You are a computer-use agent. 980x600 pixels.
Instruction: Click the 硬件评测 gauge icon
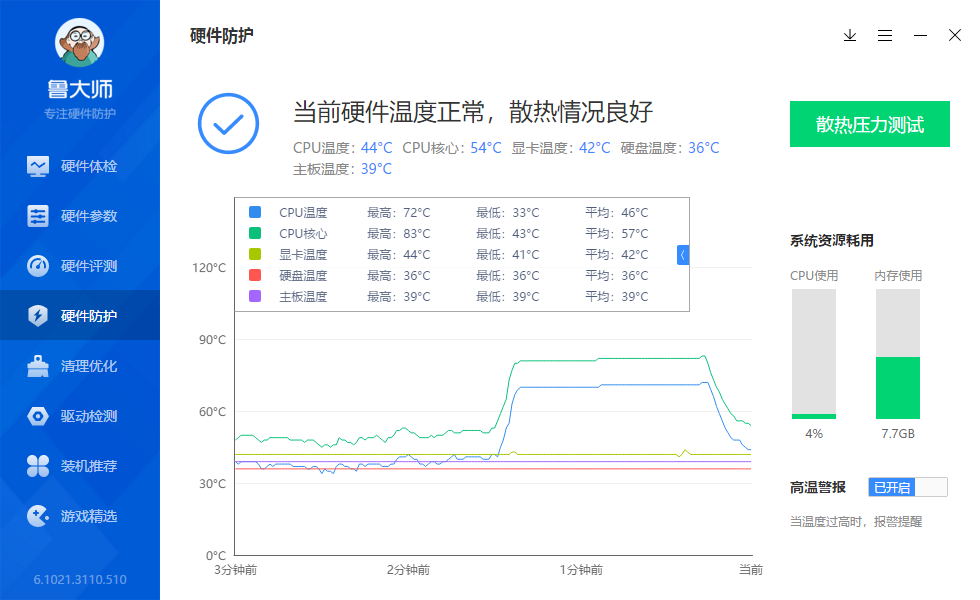coord(38,266)
